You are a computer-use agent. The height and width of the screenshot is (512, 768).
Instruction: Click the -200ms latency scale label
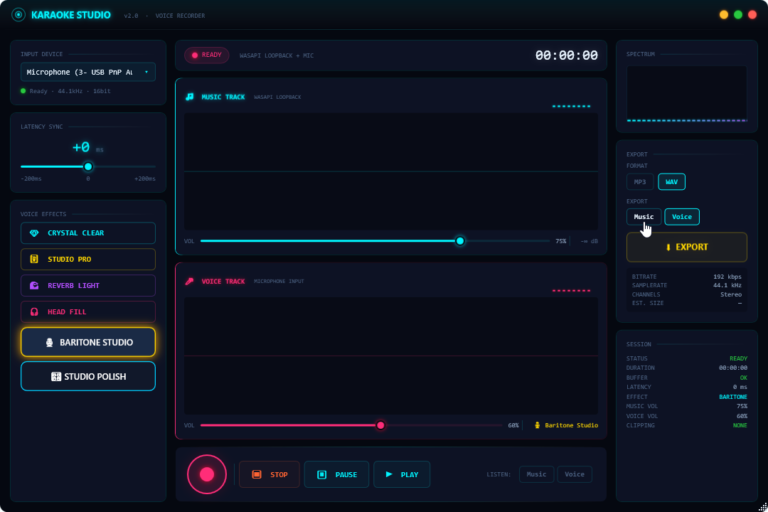coord(31,179)
